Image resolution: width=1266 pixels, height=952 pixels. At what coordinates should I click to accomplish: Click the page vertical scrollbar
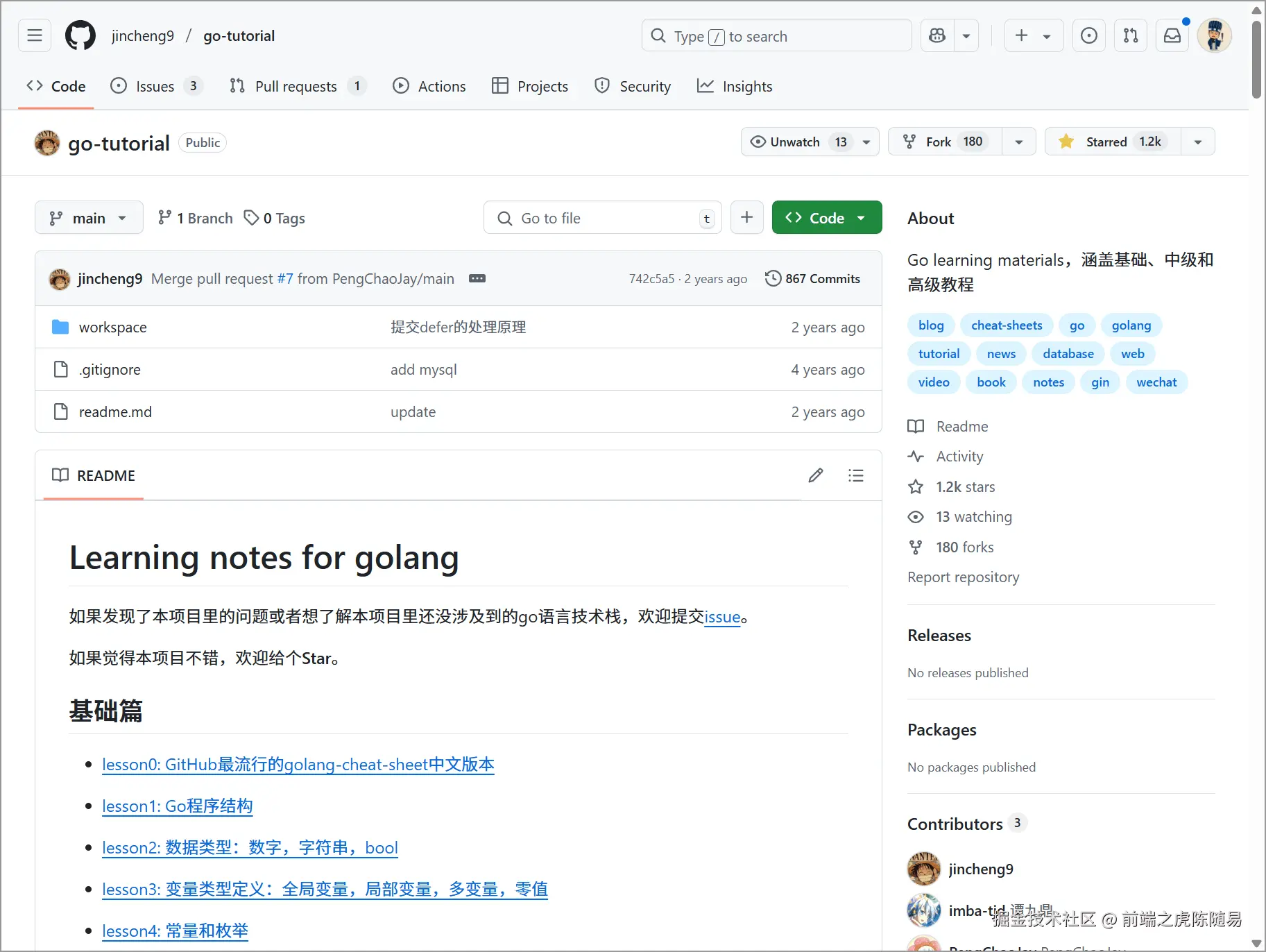click(1256, 60)
